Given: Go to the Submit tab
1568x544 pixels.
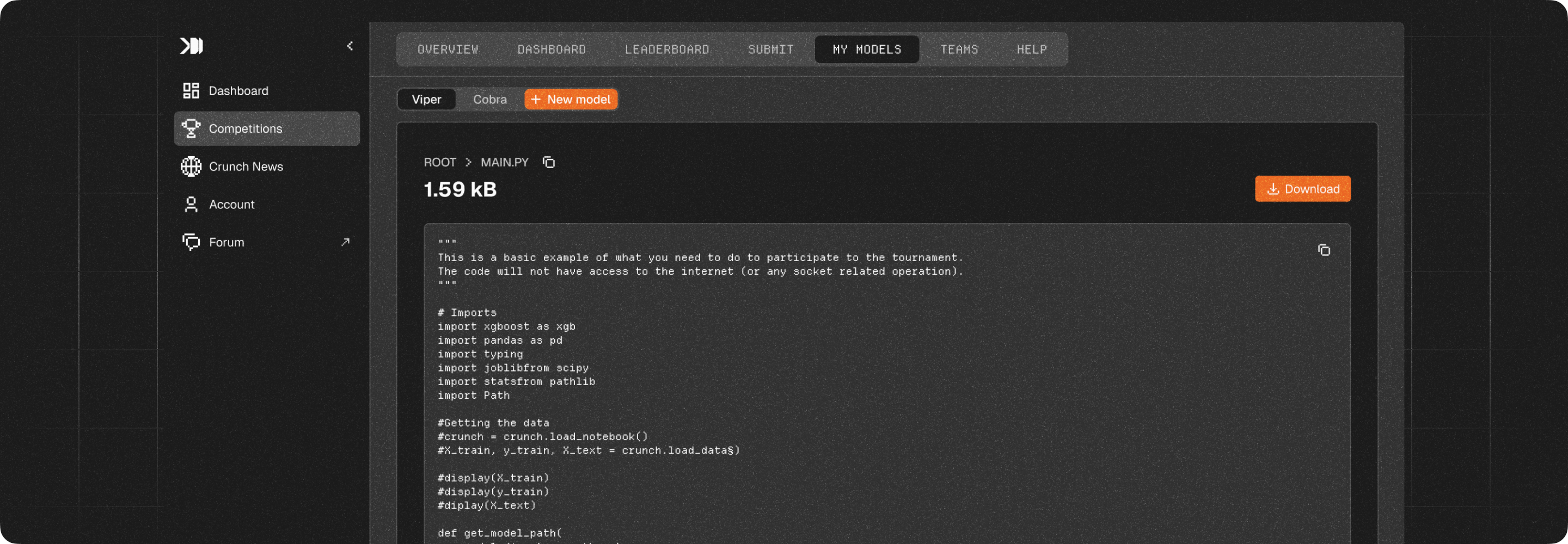Looking at the screenshot, I should [x=770, y=50].
